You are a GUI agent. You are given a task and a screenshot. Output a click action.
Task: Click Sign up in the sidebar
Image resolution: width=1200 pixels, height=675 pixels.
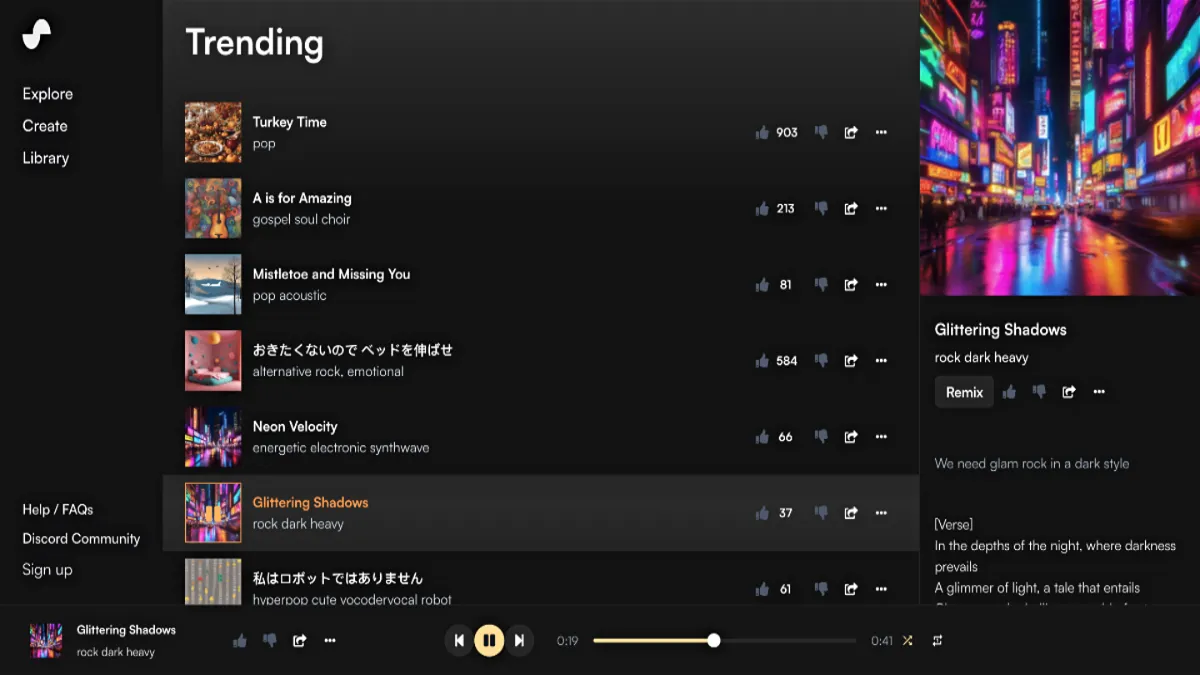tap(47, 569)
